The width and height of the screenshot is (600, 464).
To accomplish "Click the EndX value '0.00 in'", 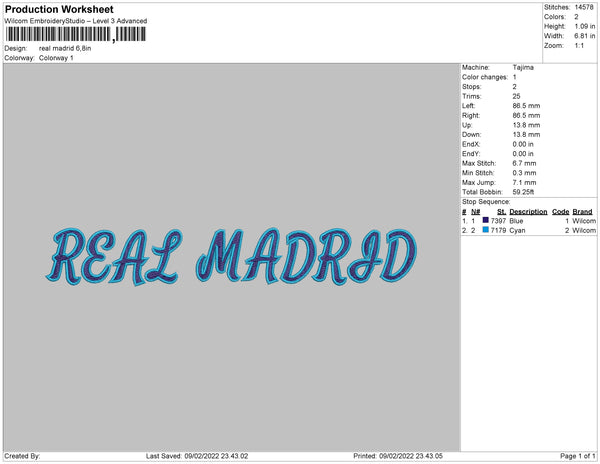I will point(523,144).
